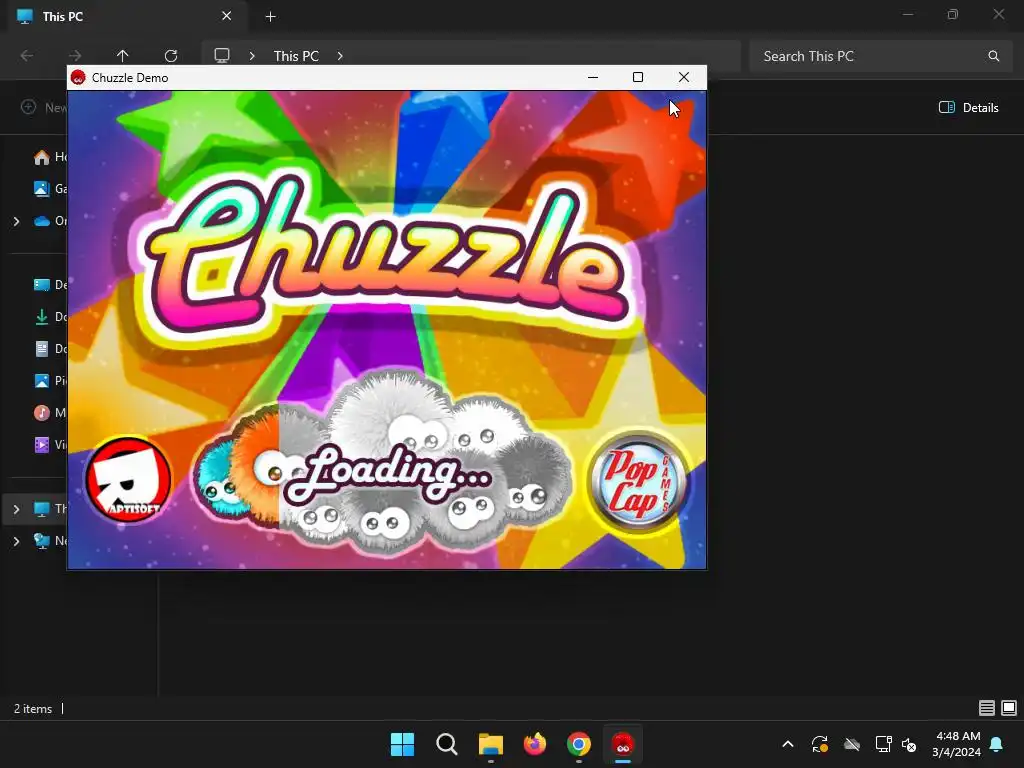This screenshot has width=1024, height=768.
Task: Open File Explorer from taskbar
Action: click(490, 744)
